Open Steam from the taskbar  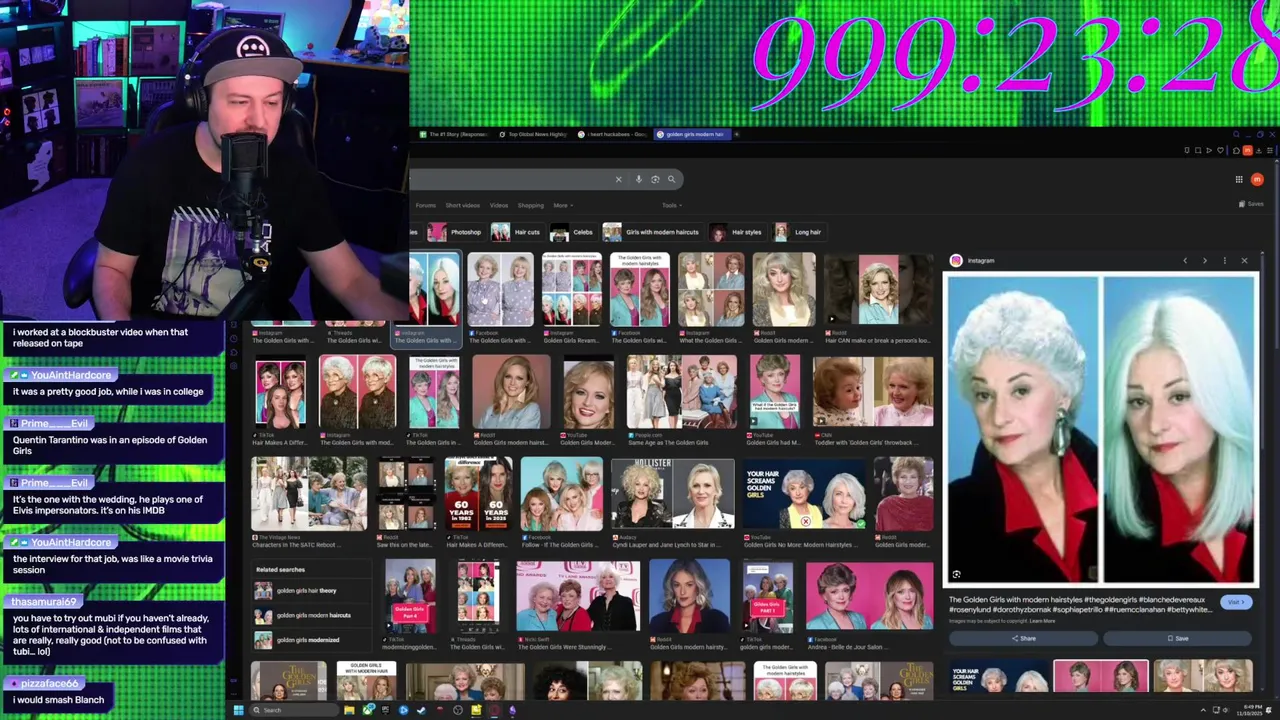pos(421,710)
